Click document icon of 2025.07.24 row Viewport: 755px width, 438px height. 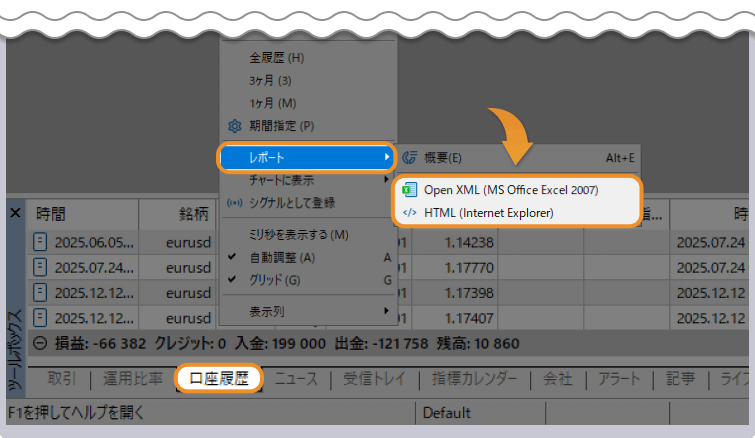(40, 267)
